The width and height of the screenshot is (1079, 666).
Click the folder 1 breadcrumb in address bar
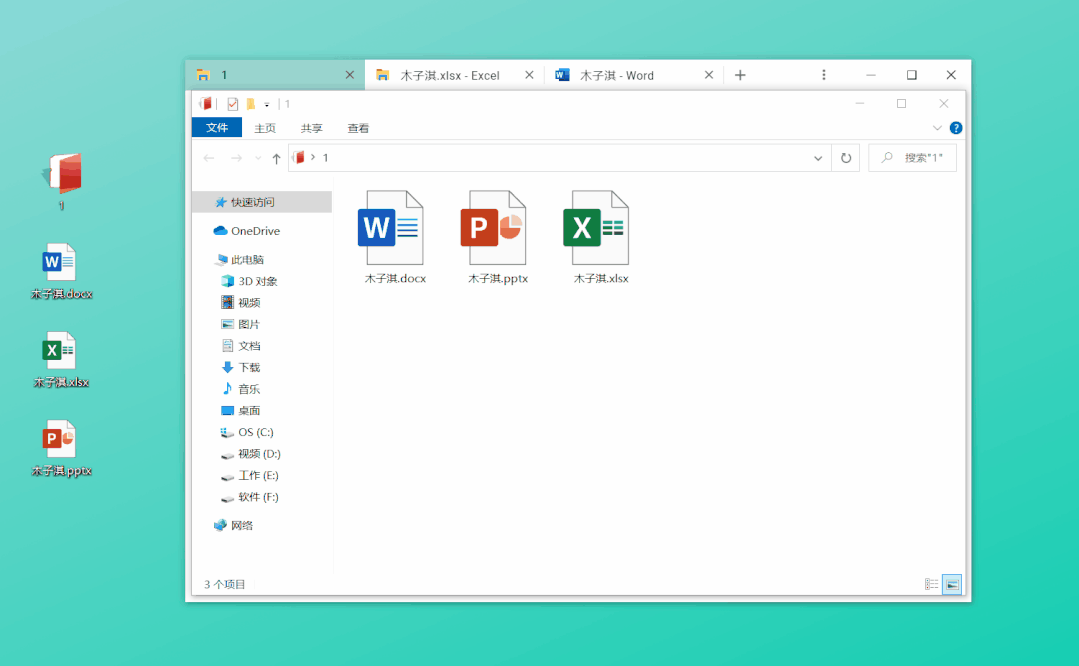point(325,158)
